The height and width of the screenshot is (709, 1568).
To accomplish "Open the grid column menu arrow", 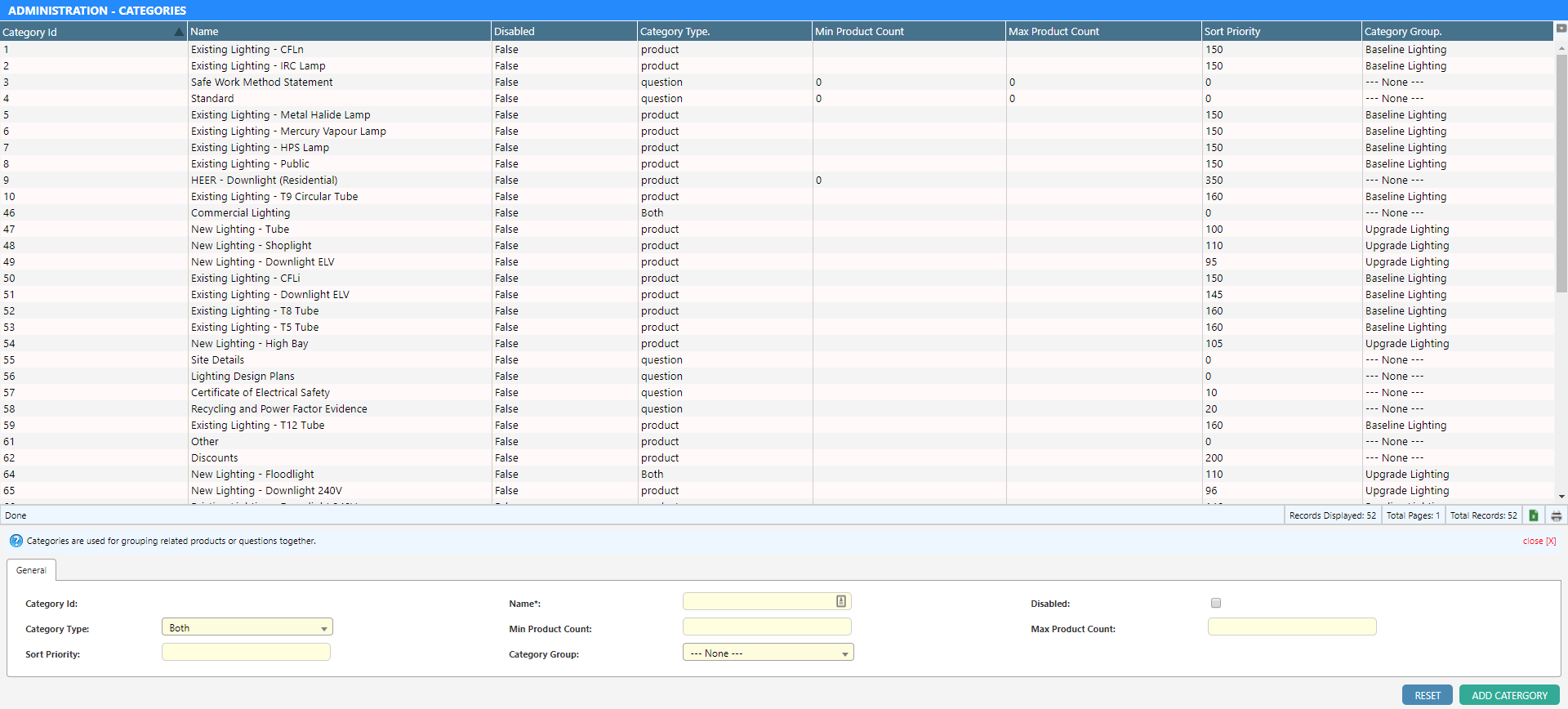I will [1561, 29].
